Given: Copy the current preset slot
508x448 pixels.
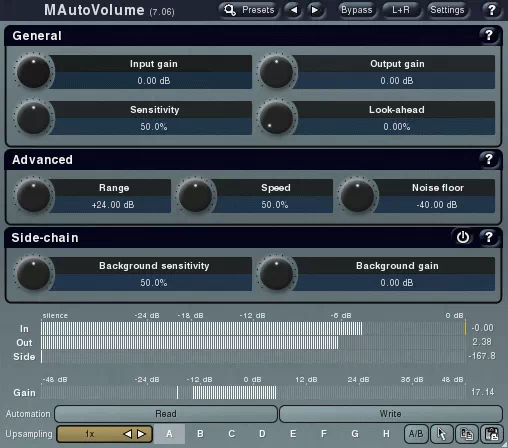Looking at the screenshot, I should tap(467, 434).
